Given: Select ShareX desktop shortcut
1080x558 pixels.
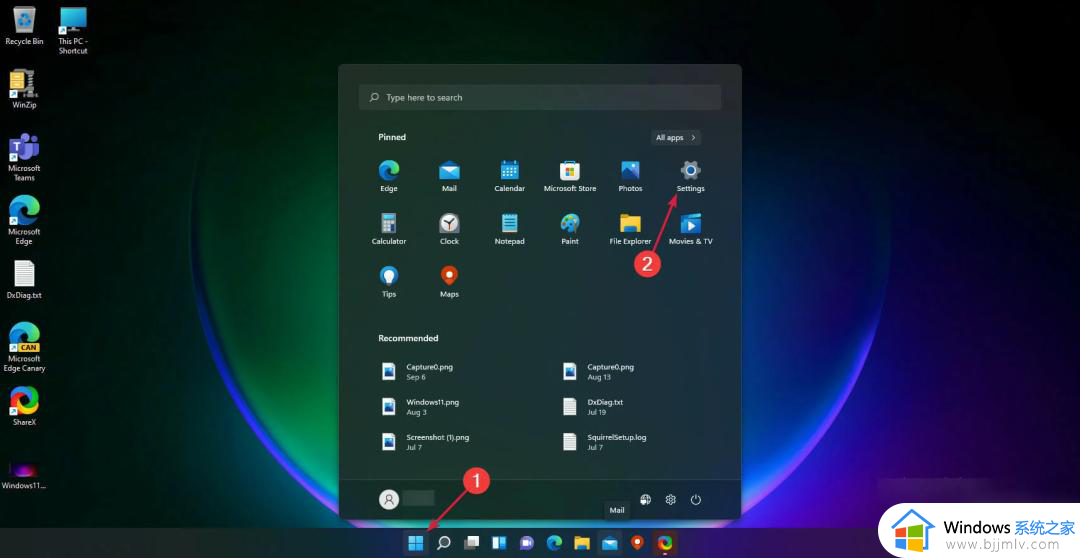Looking at the screenshot, I should (x=24, y=406).
